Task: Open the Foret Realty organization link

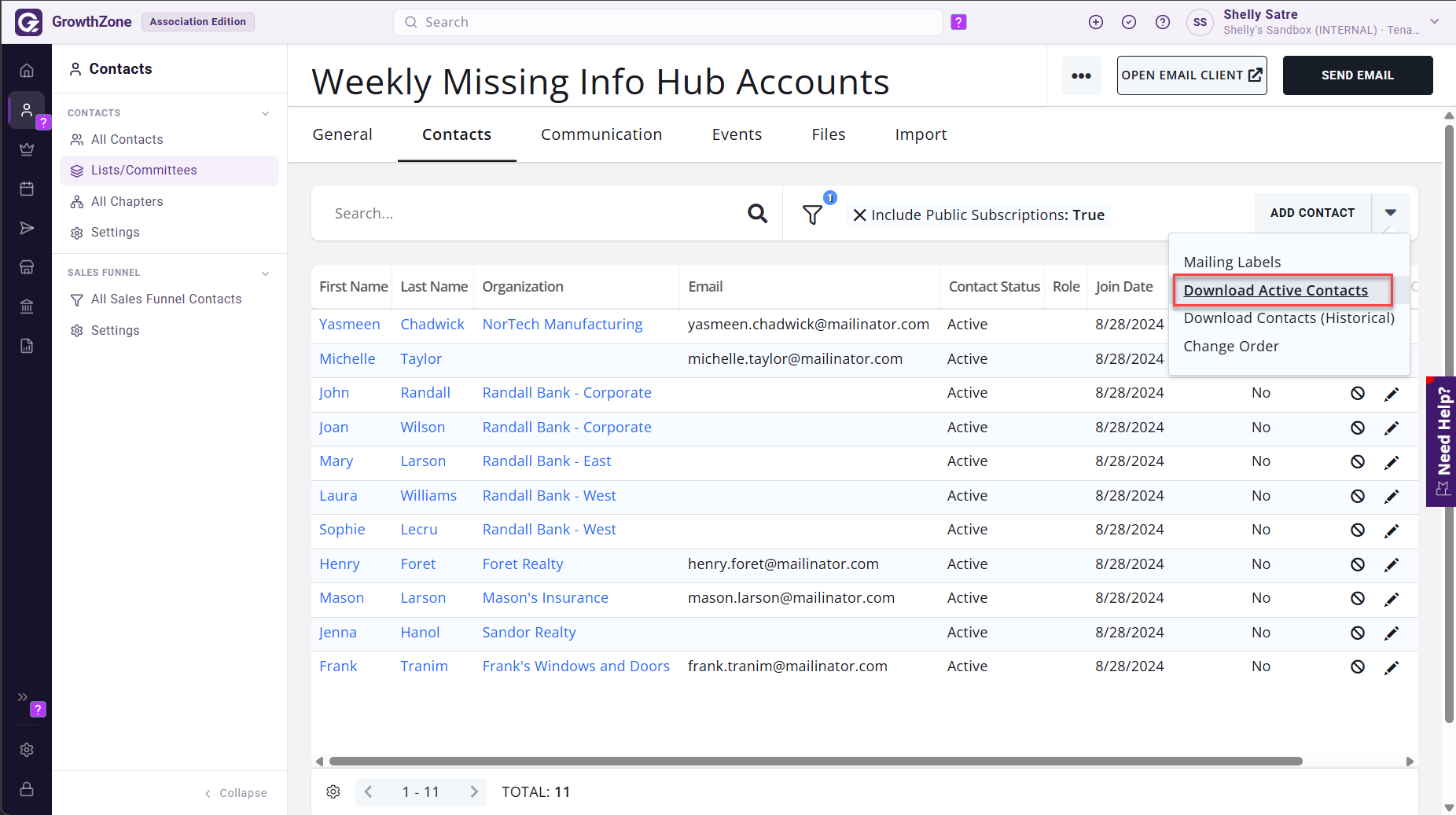Action: (522, 564)
